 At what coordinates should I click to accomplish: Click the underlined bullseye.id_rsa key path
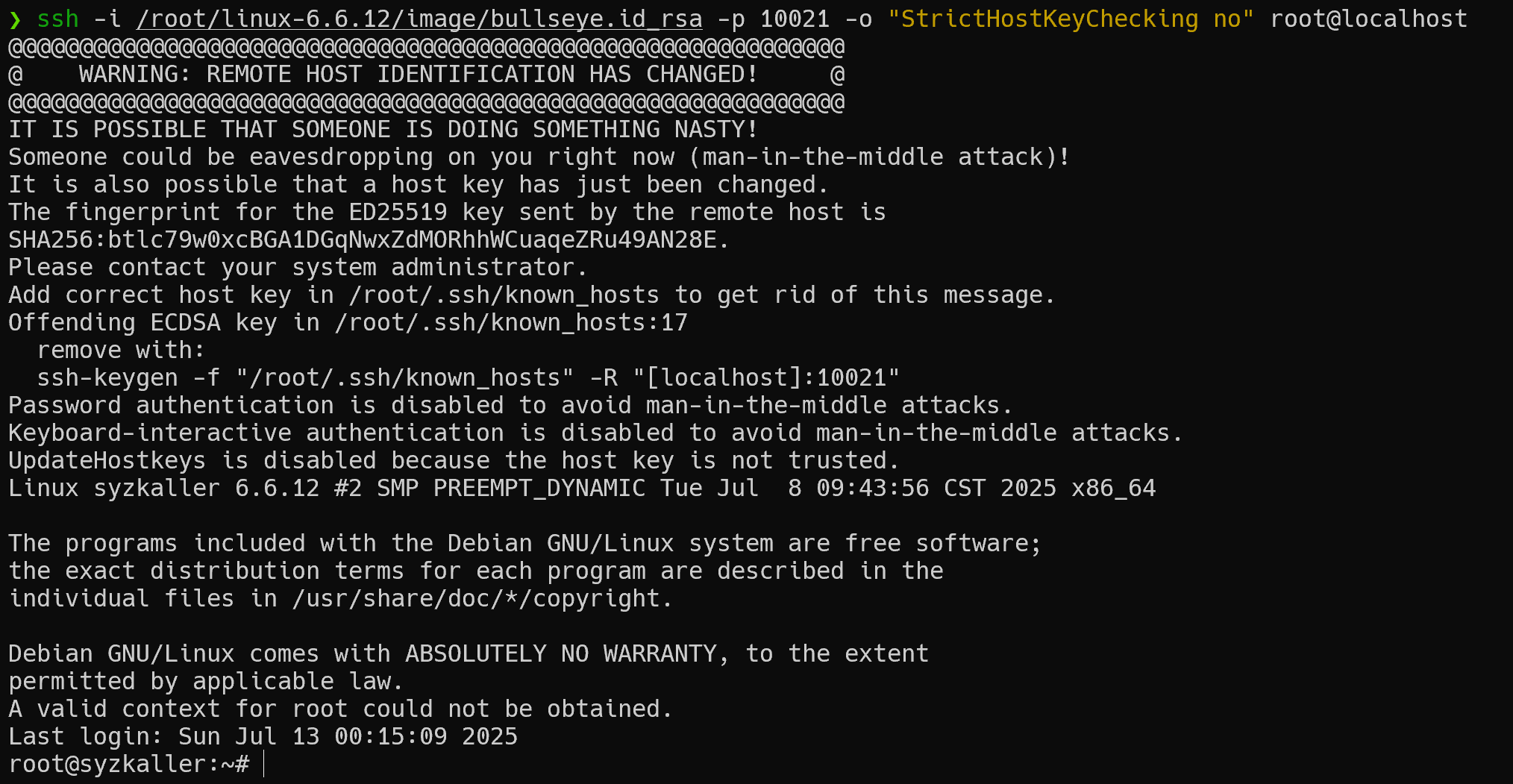[419, 19]
